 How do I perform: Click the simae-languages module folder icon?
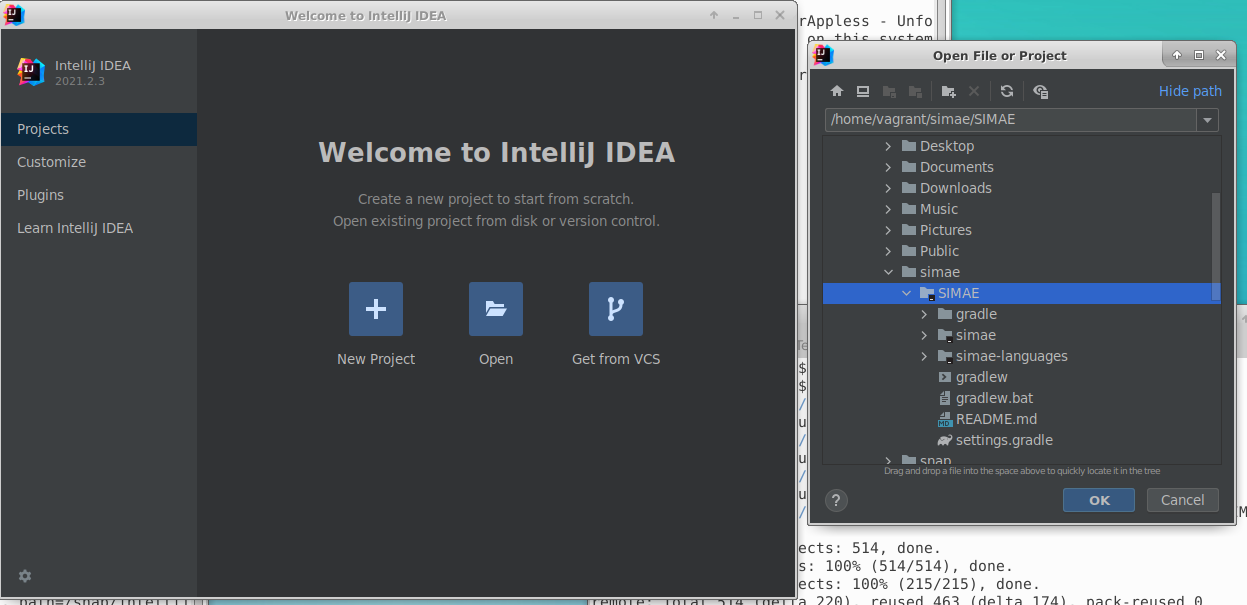[x=945, y=356]
